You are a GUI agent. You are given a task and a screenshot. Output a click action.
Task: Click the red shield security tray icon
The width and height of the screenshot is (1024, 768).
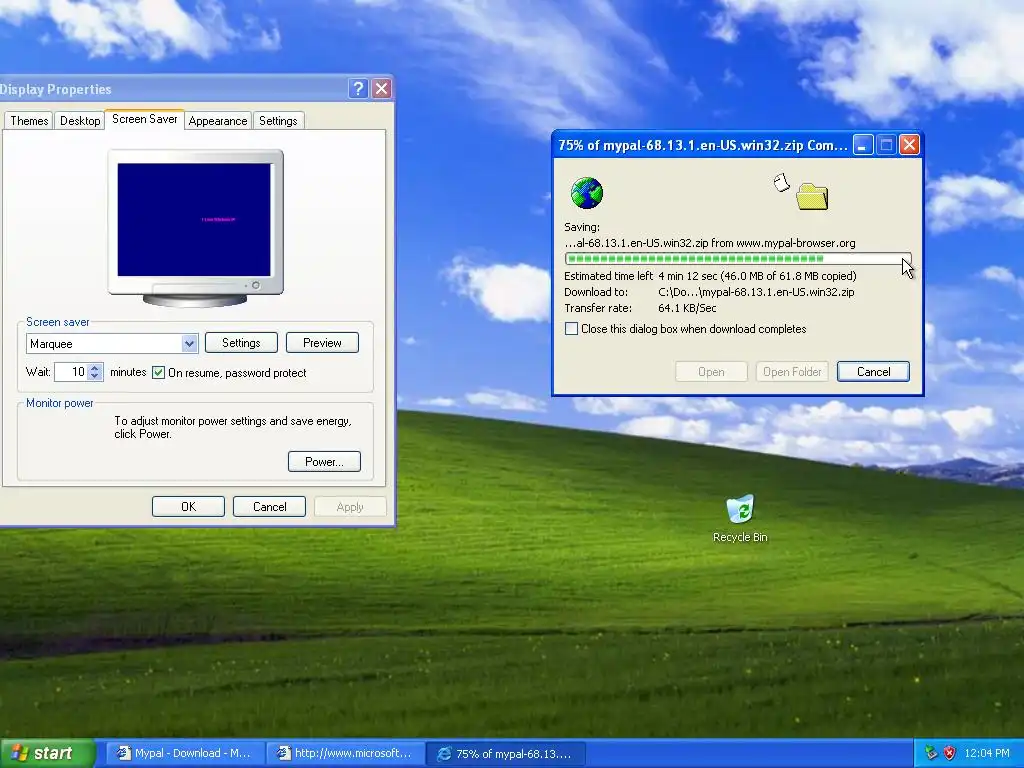pos(950,753)
